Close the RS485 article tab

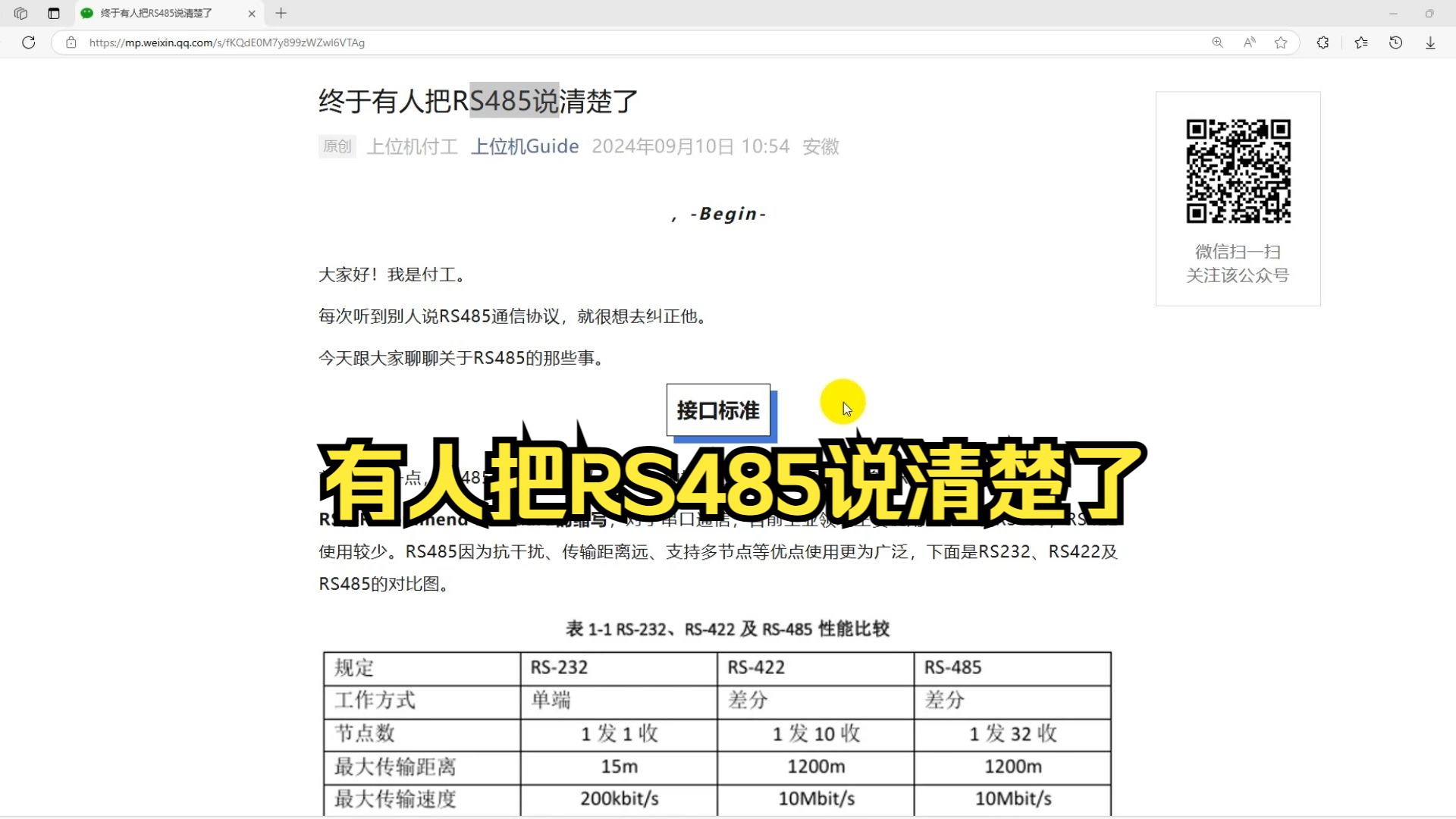point(252,13)
